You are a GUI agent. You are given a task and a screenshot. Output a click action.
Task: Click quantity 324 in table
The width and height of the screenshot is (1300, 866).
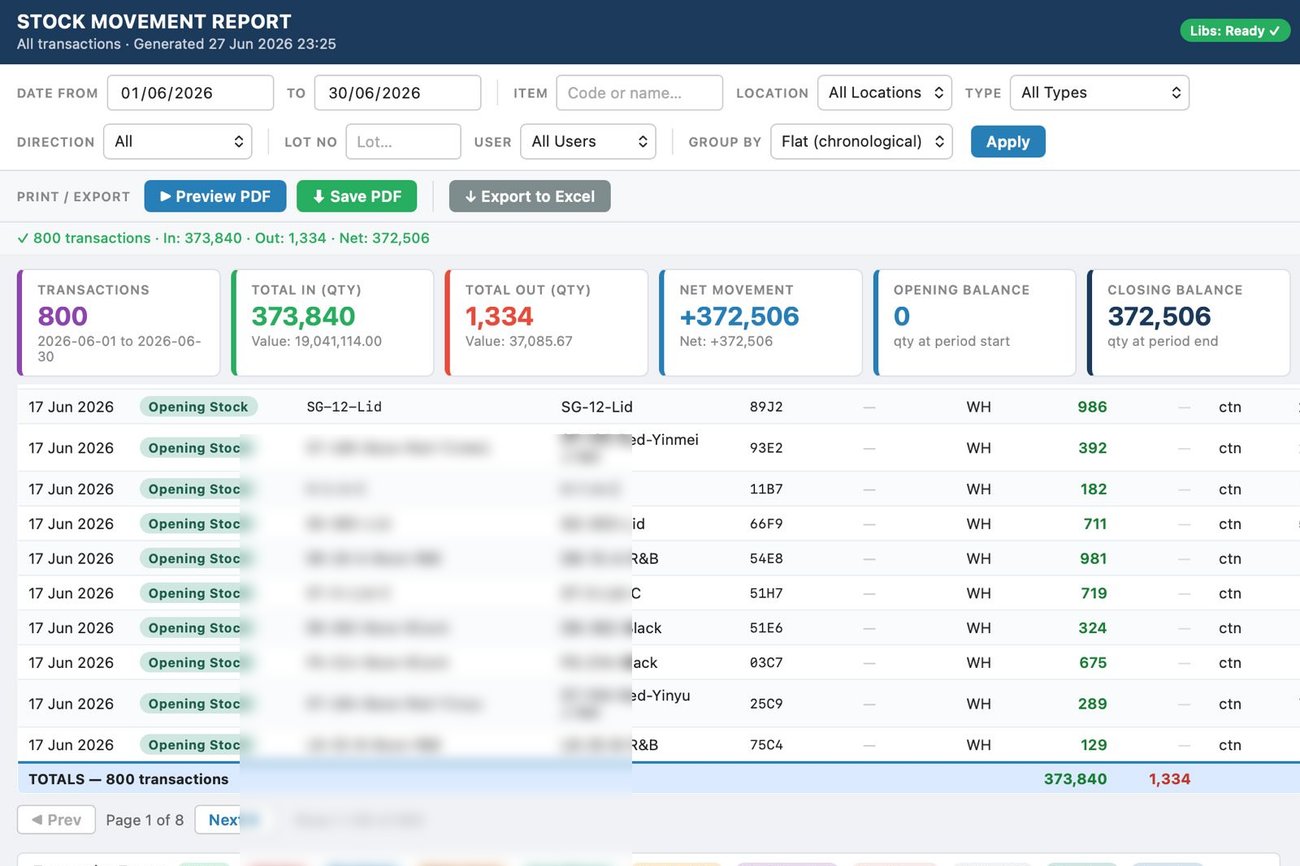(x=1092, y=628)
